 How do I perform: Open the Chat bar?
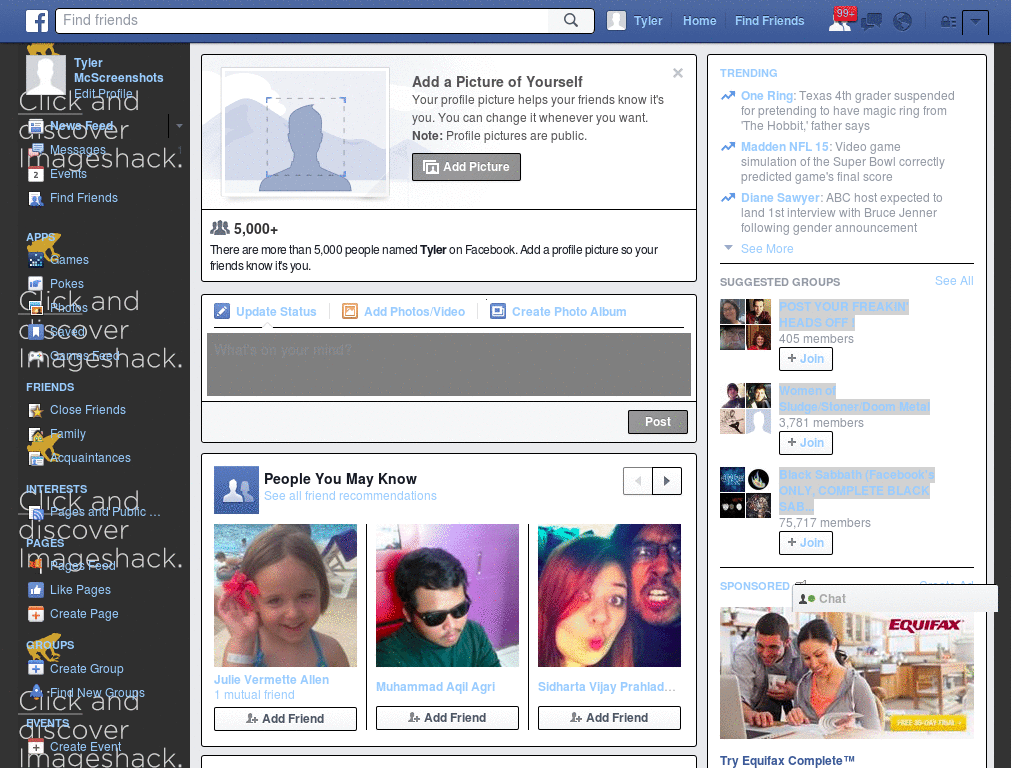click(x=895, y=599)
